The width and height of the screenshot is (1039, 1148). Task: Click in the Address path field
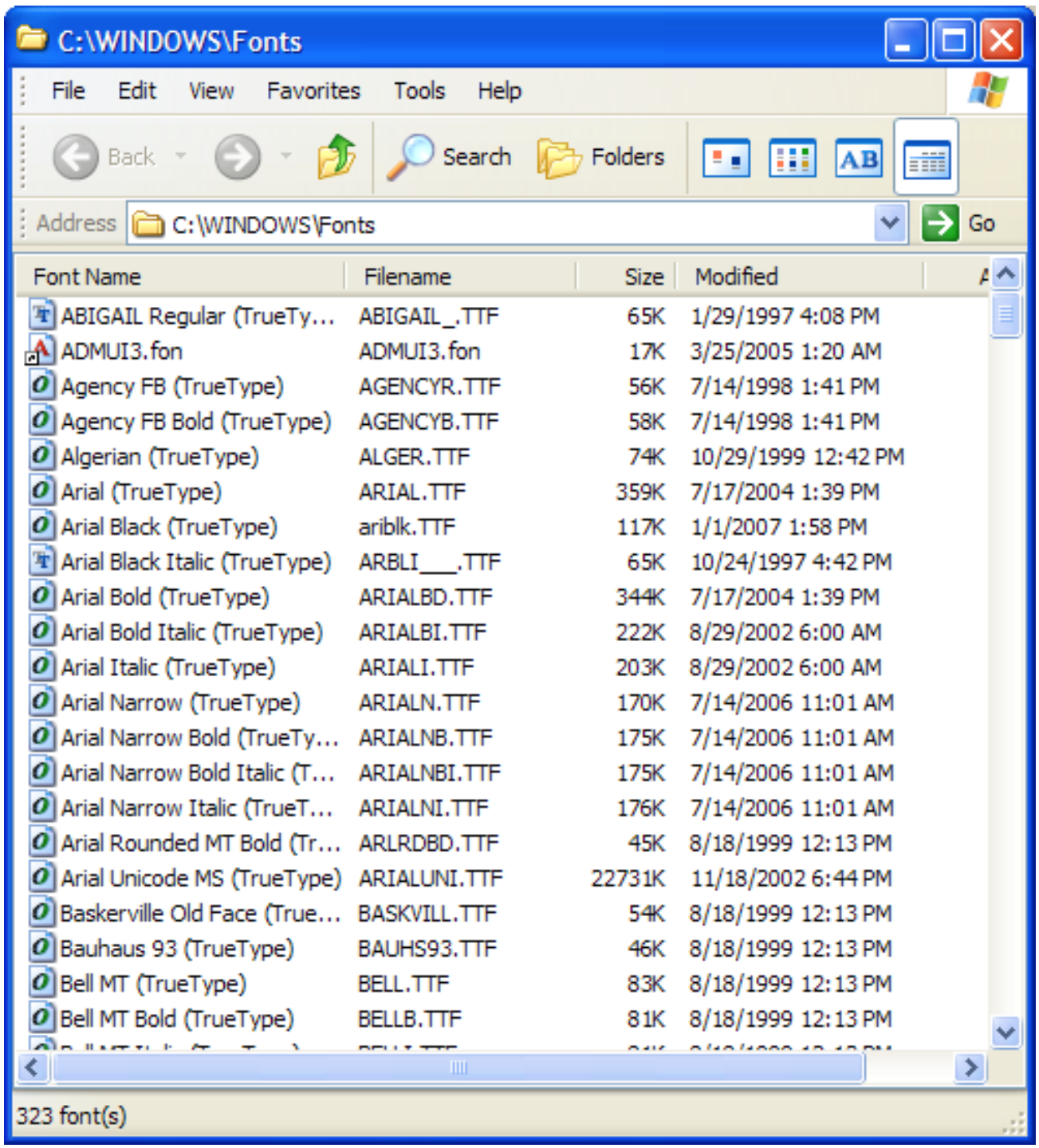click(x=510, y=225)
